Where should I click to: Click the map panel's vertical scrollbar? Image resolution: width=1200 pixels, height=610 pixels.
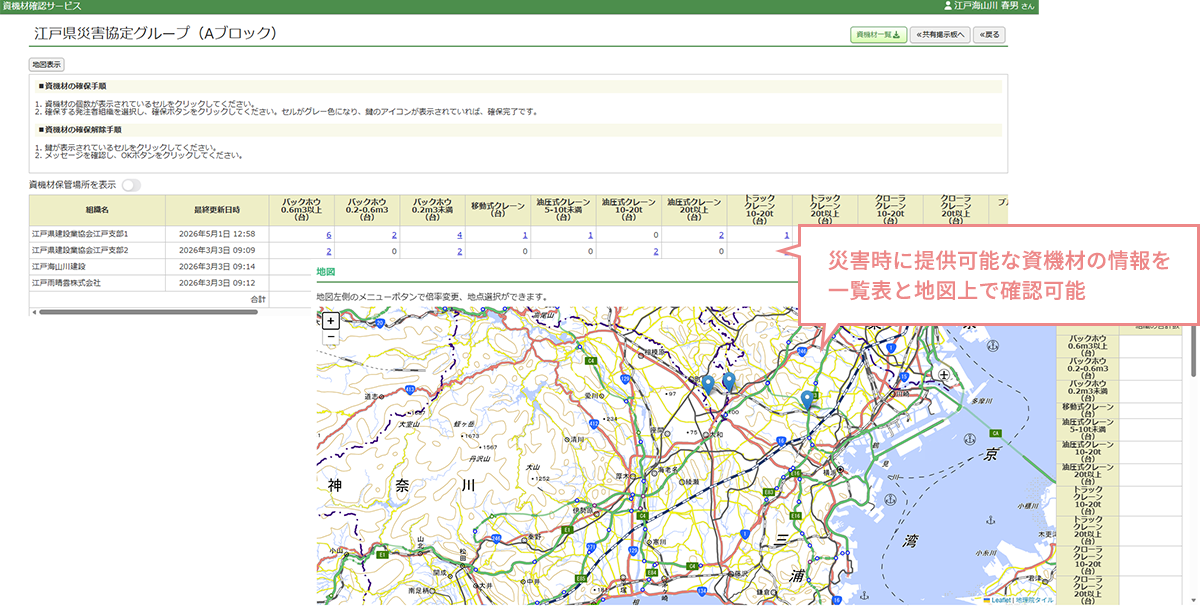(x=1193, y=350)
